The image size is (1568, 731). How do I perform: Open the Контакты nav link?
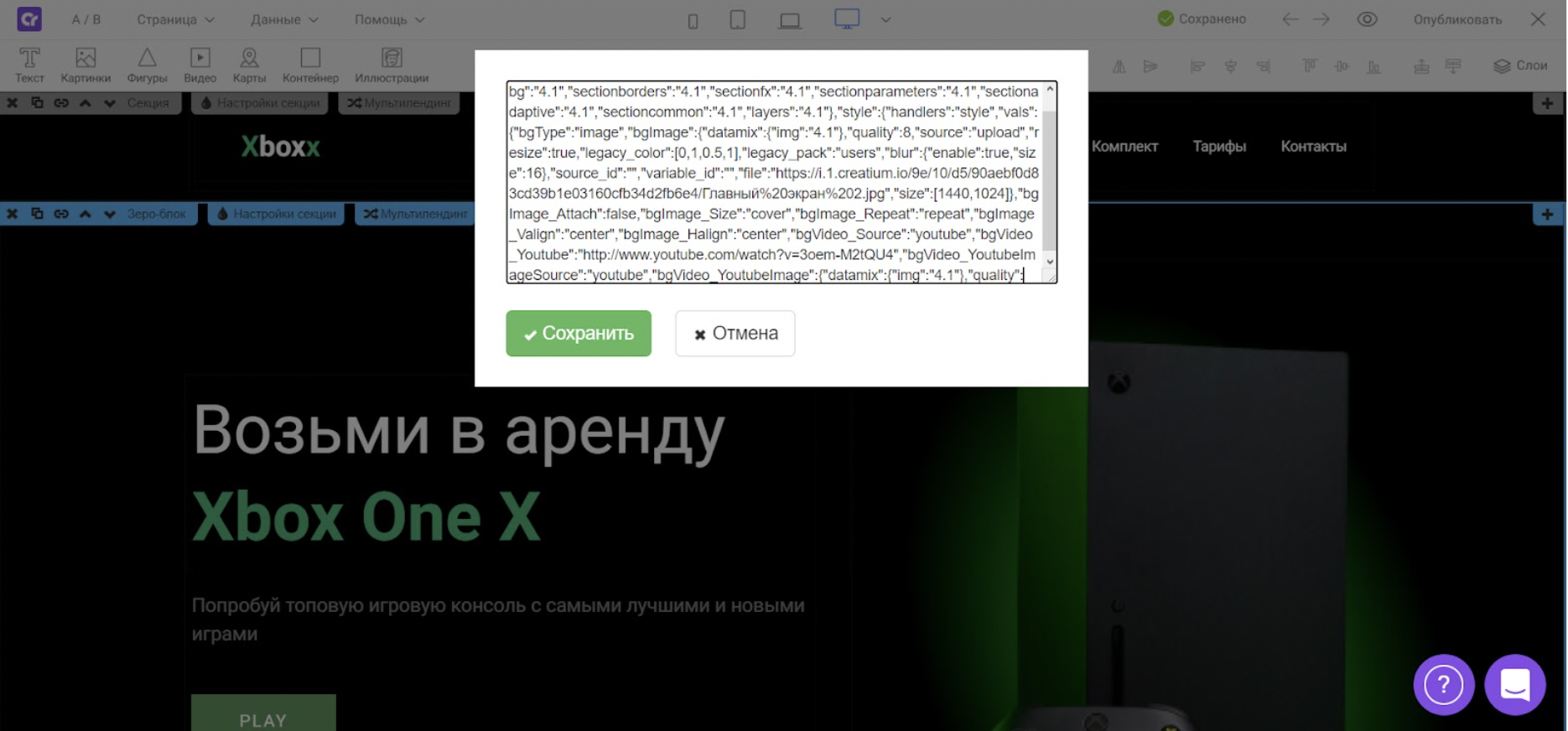[x=1313, y=147]
